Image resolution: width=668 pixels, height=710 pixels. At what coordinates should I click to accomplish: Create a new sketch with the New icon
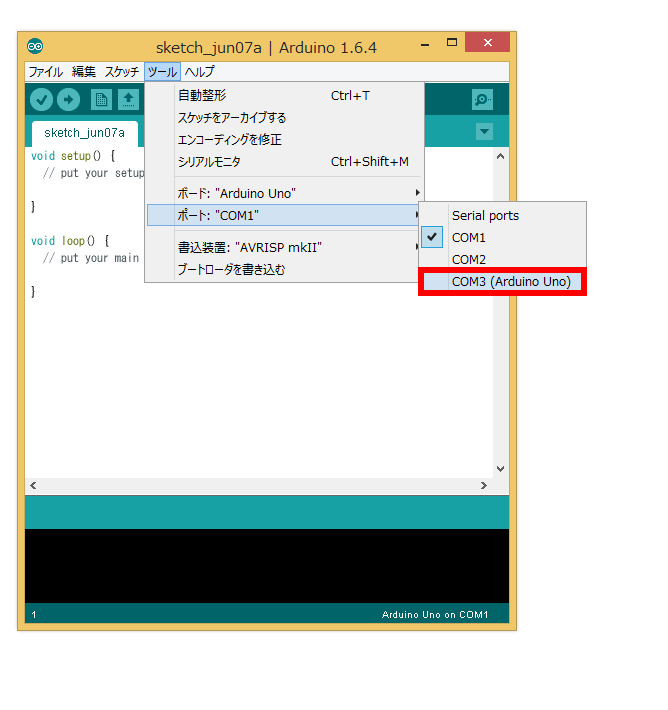101,100
